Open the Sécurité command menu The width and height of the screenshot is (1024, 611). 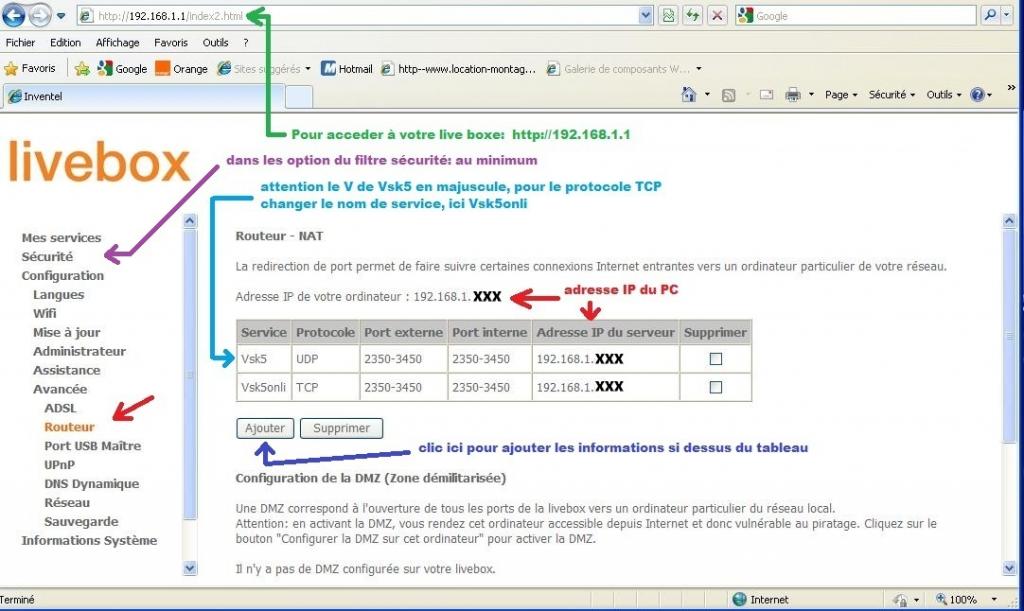tap(891, 95)
